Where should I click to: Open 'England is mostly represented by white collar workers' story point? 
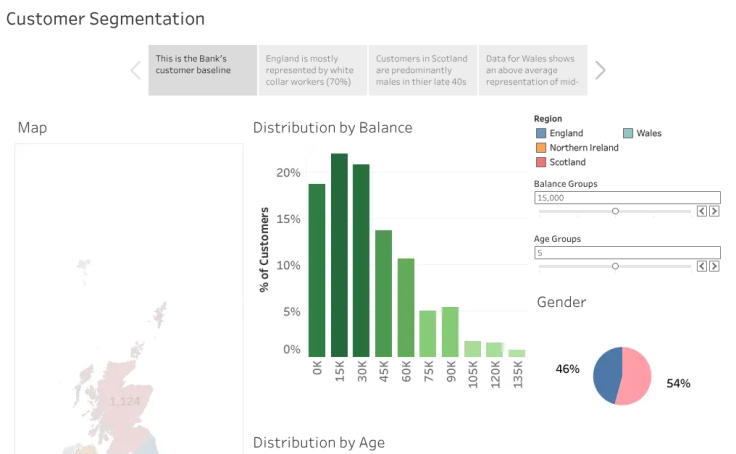pos(313,70)
